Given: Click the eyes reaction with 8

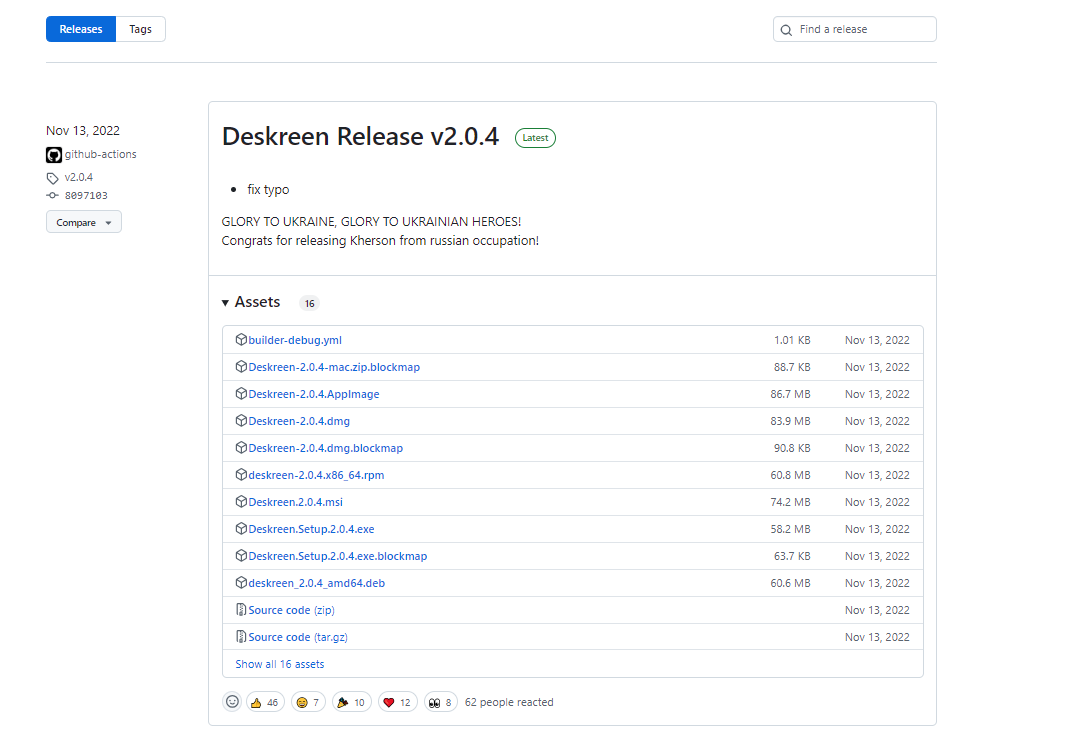Looking at the screenshot, I should click(440, 702).
